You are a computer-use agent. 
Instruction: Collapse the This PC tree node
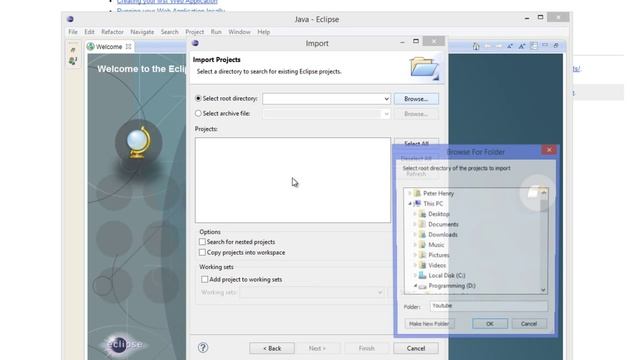(x=410, y=204)
